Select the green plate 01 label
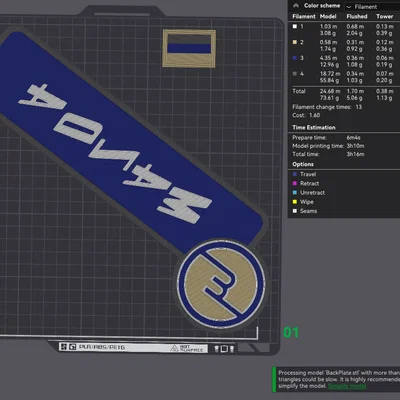The width and height of the screenshot is (400, 400). [291, 333]
